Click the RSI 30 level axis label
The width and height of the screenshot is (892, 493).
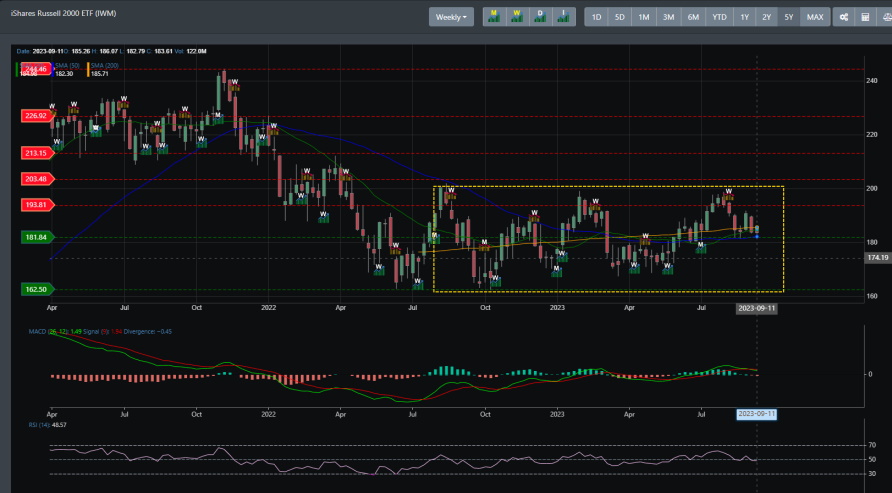pos(872,474)
